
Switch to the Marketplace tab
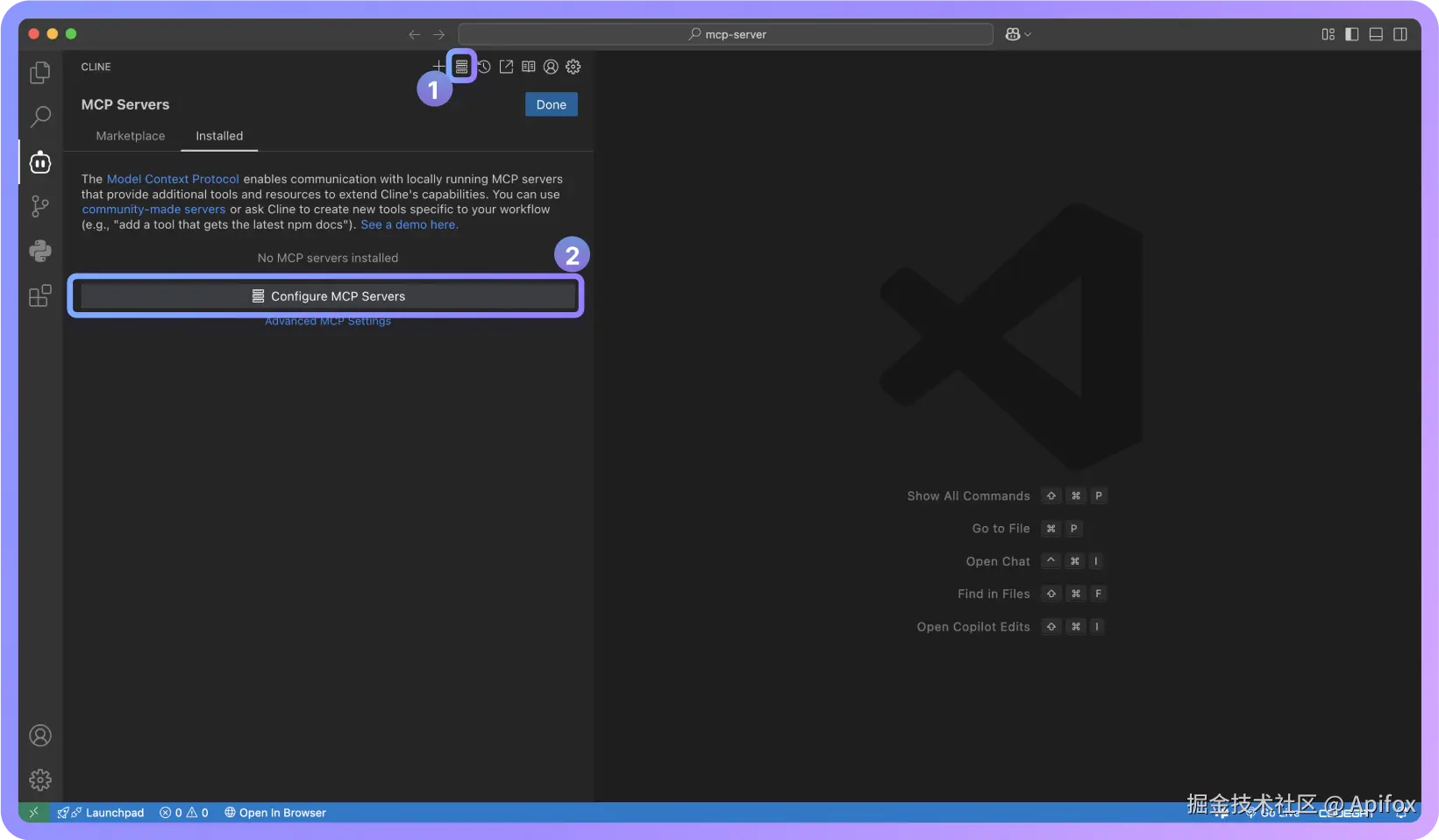131,136
